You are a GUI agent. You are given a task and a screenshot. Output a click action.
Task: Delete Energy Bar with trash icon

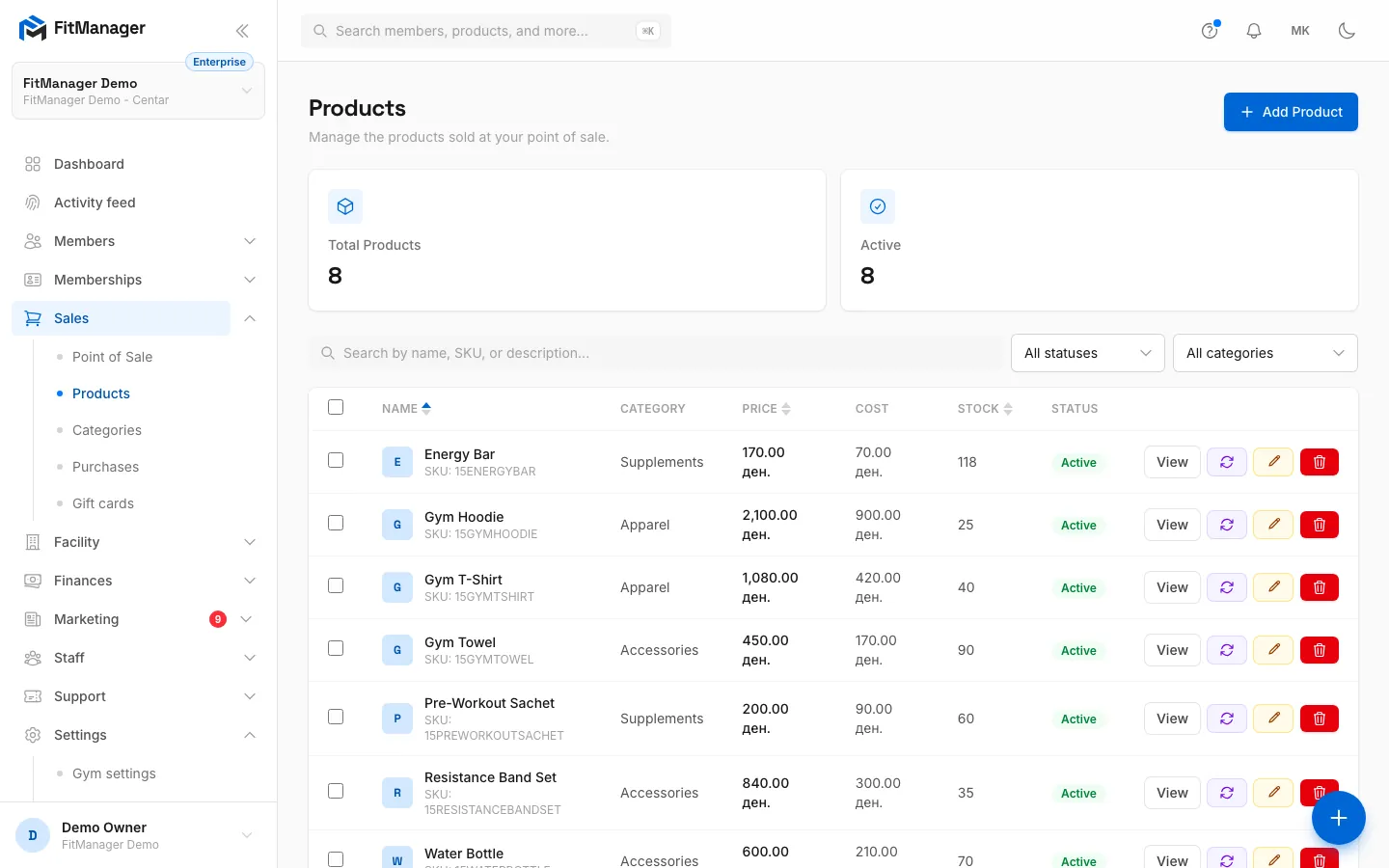tap(1320, 462)
